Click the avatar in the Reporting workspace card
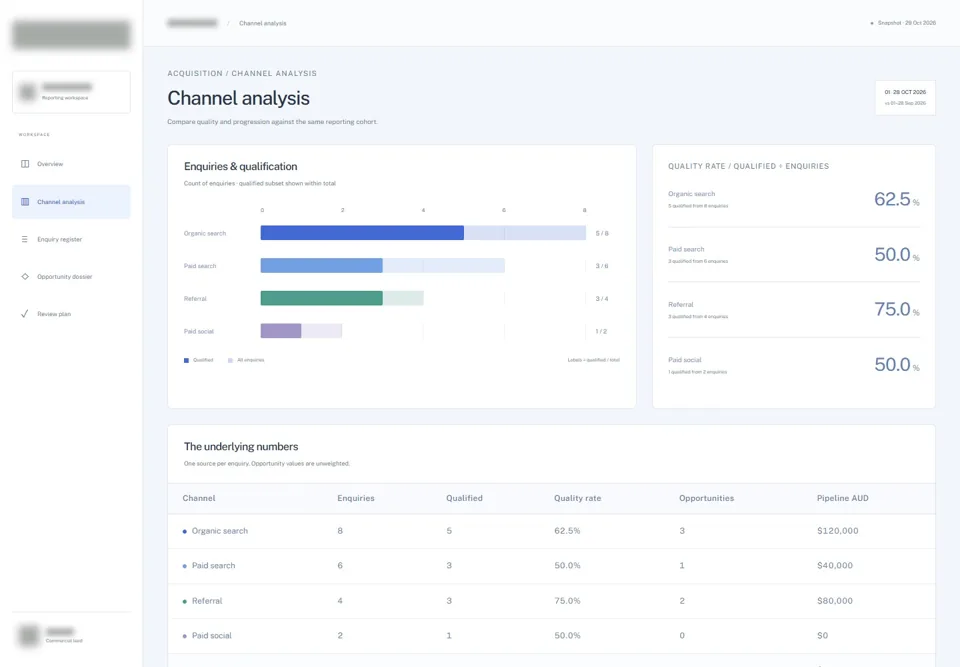 point(28,92)
